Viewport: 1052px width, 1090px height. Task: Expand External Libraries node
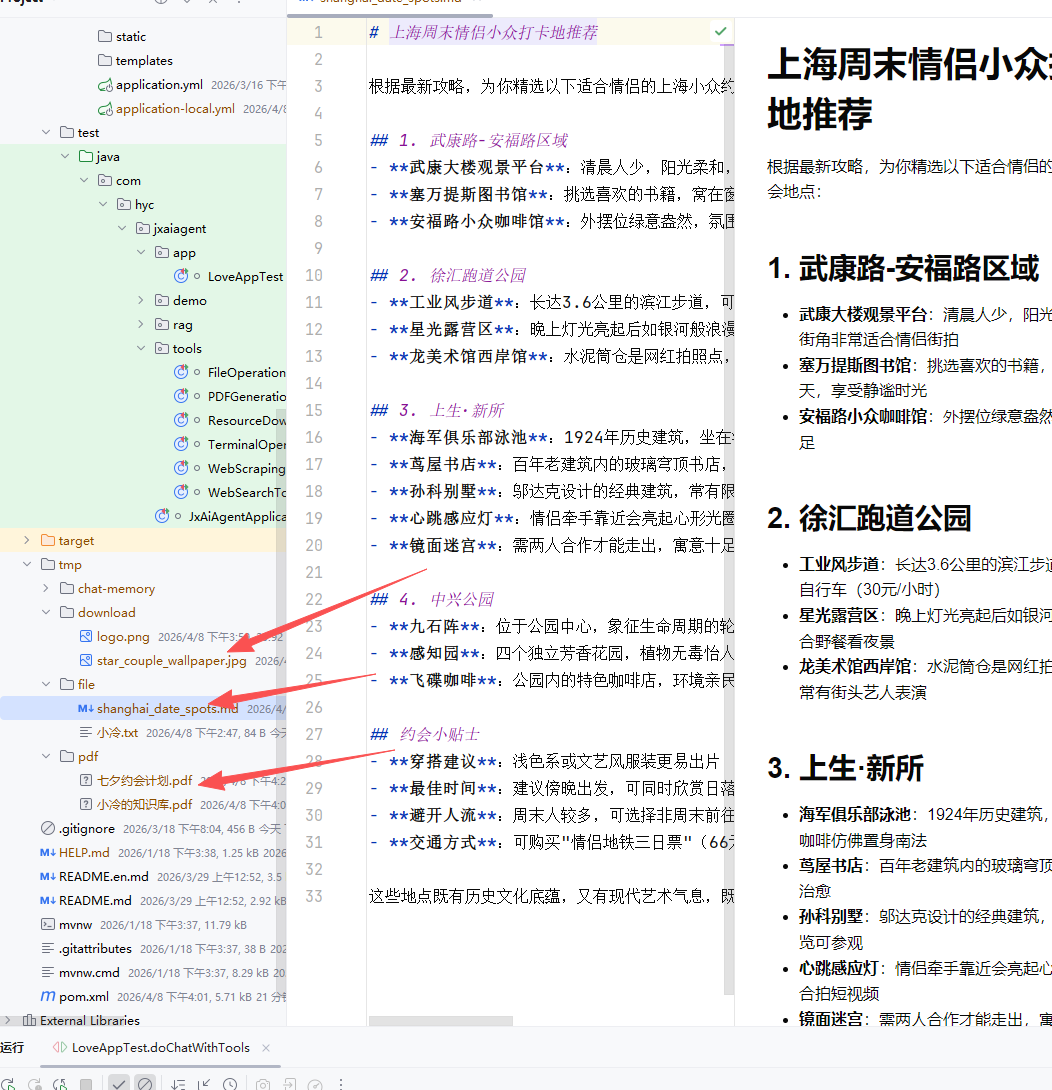point(8,1020)
